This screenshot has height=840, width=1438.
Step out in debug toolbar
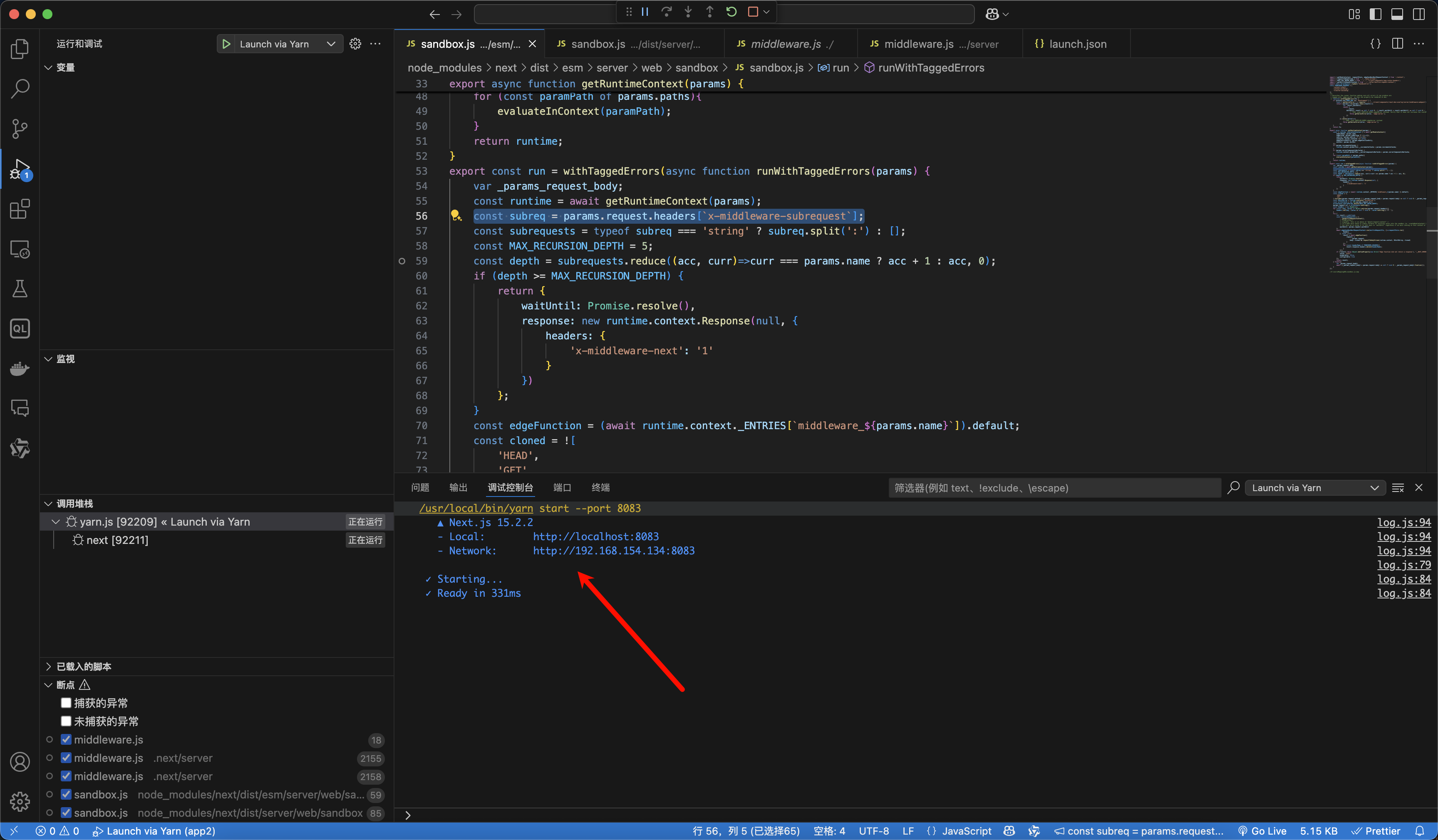point(710,12)
